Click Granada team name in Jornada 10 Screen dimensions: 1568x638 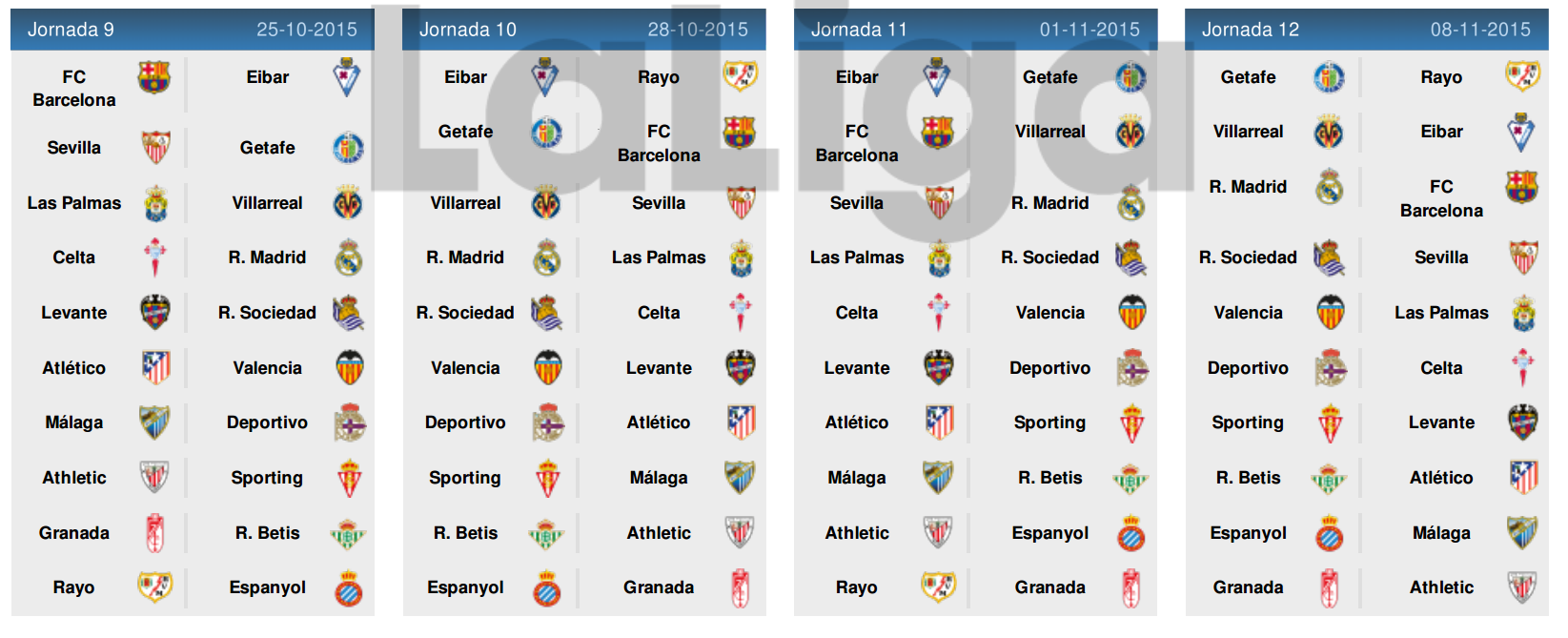click(659, 587)
